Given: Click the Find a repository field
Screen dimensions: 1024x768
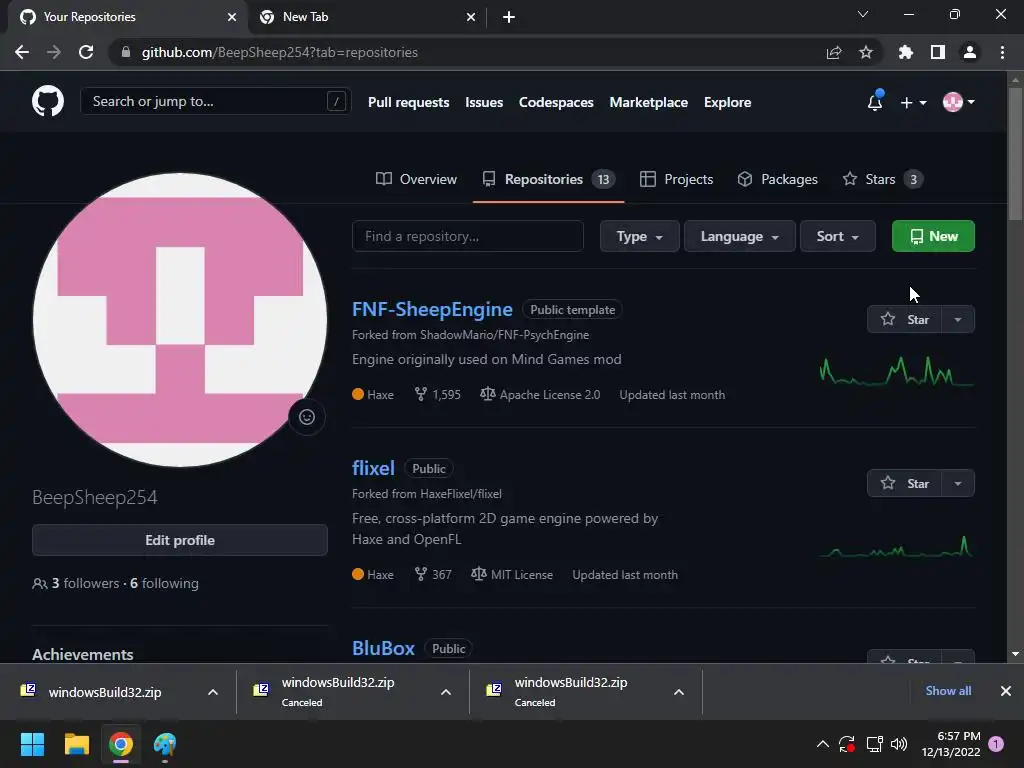Looking at the screenshot, I should tap(468, 236).
